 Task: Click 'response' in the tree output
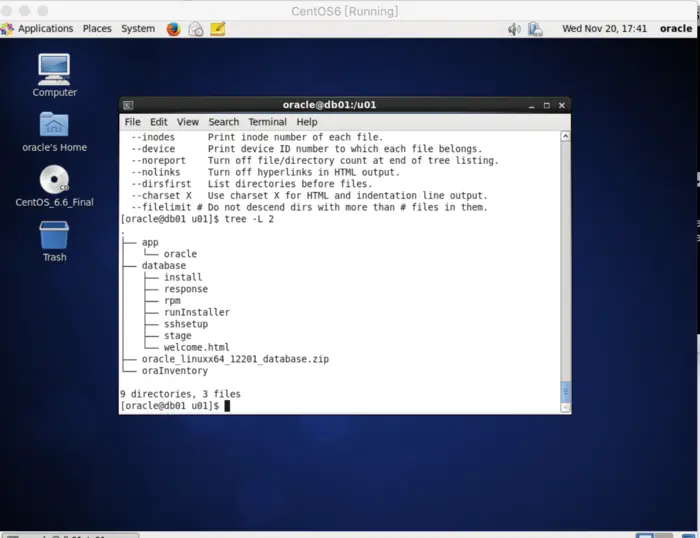[x=186, y=289]
